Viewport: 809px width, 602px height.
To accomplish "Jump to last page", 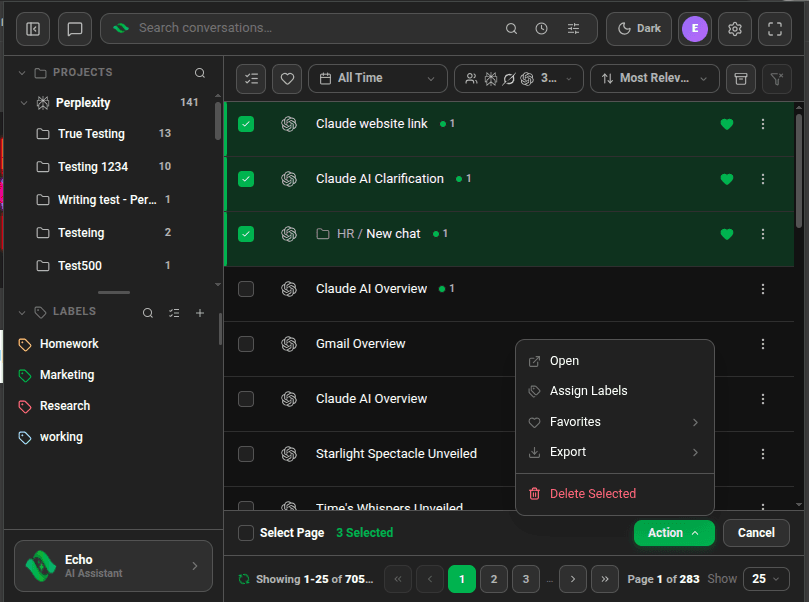I will coord(605,579).
